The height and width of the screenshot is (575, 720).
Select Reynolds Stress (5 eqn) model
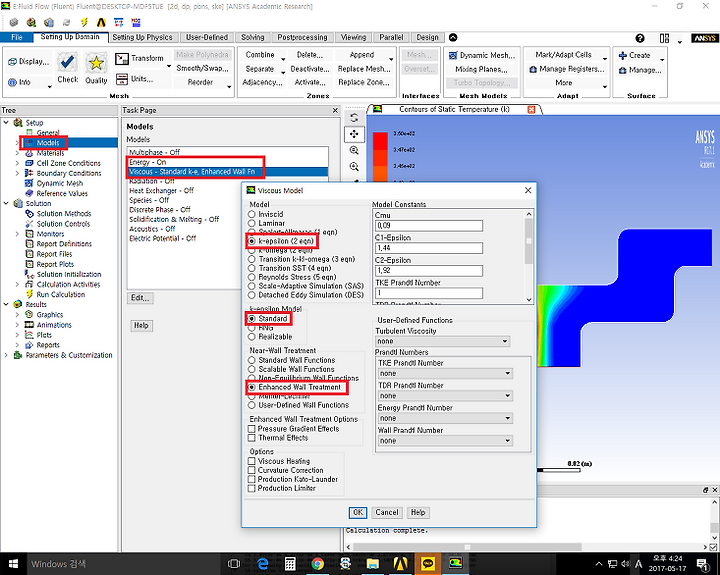pos(252,277)
